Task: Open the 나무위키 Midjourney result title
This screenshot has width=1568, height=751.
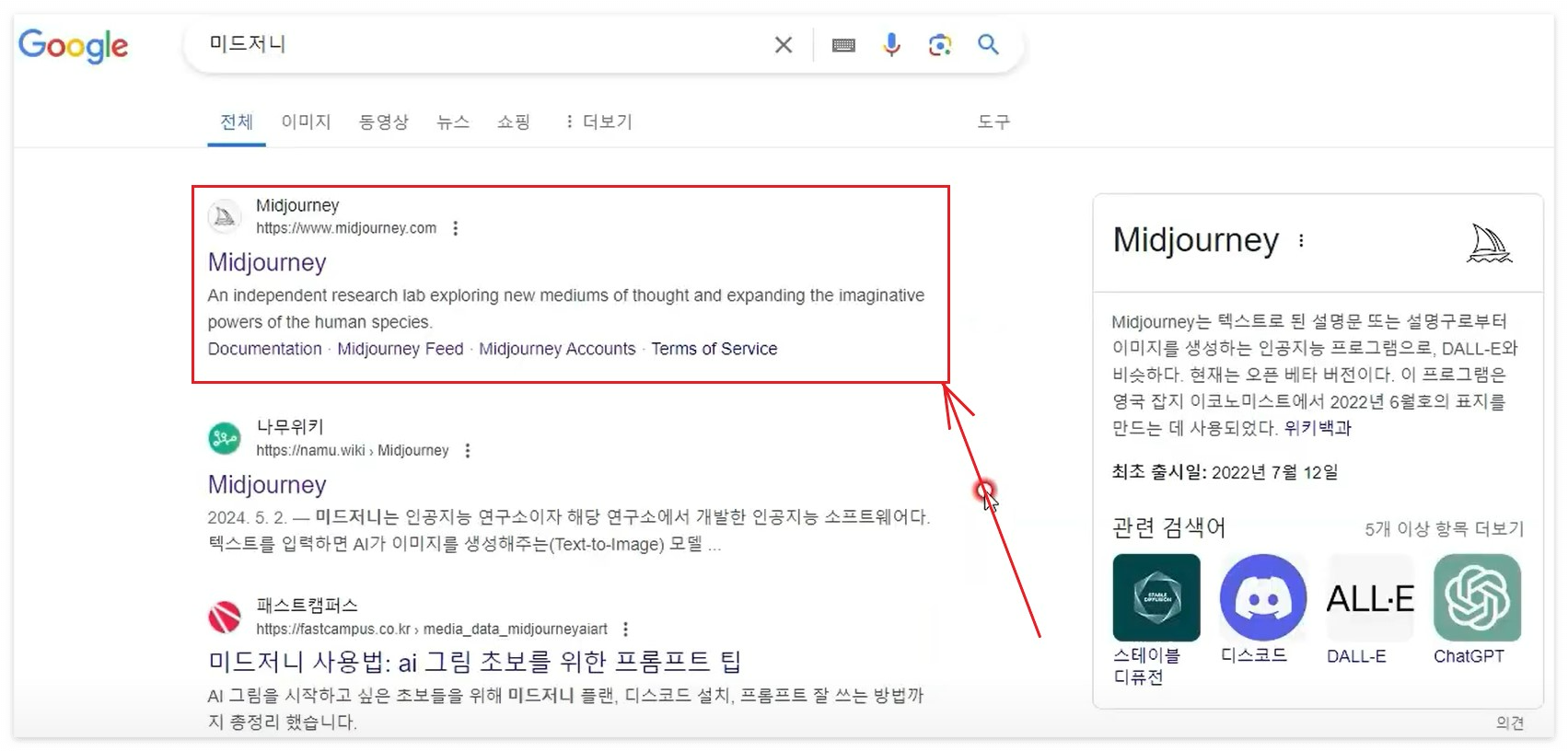Action: click(x=267, y=485)
